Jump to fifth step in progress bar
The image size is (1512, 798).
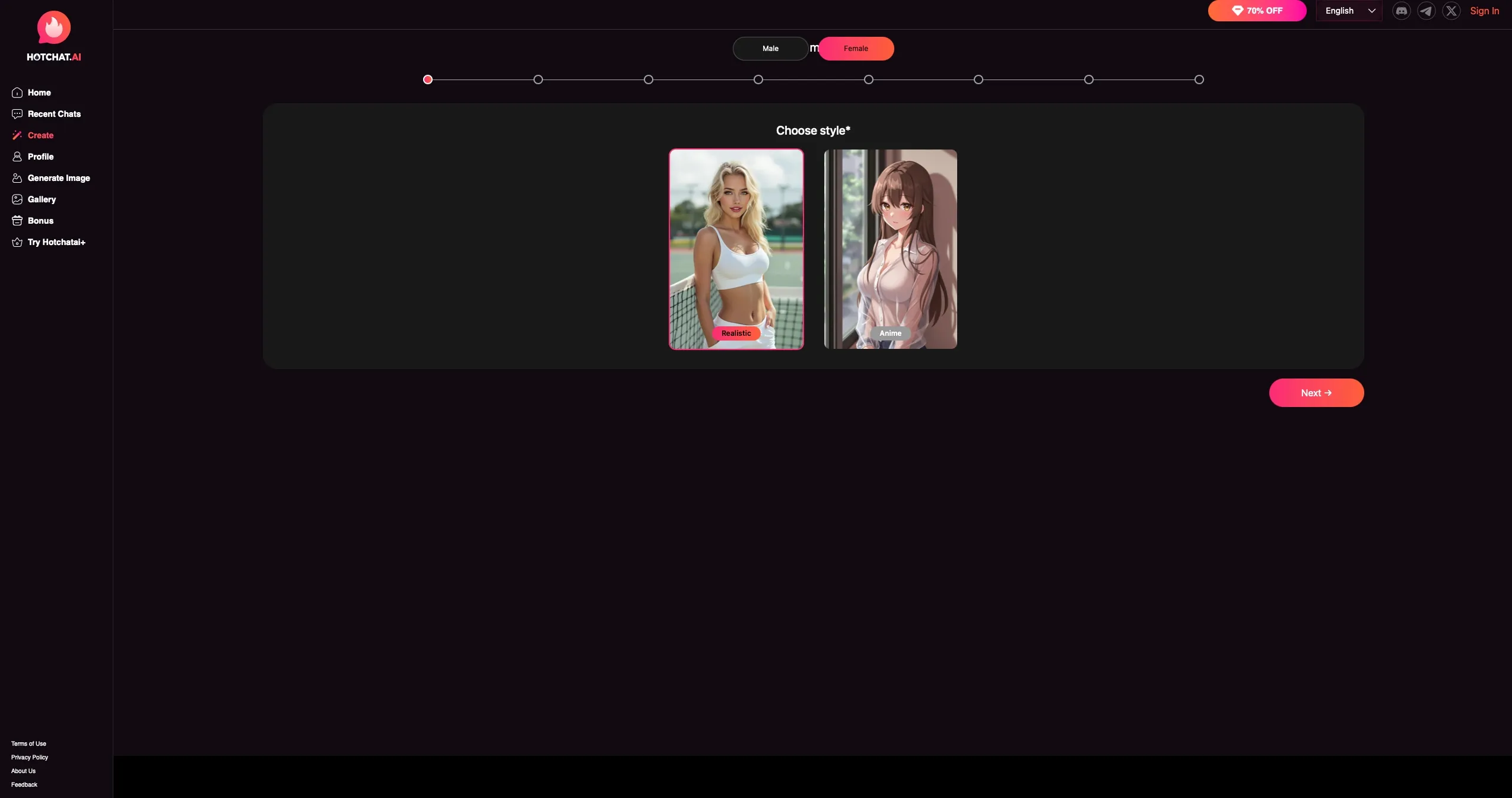tap(869, 80)
